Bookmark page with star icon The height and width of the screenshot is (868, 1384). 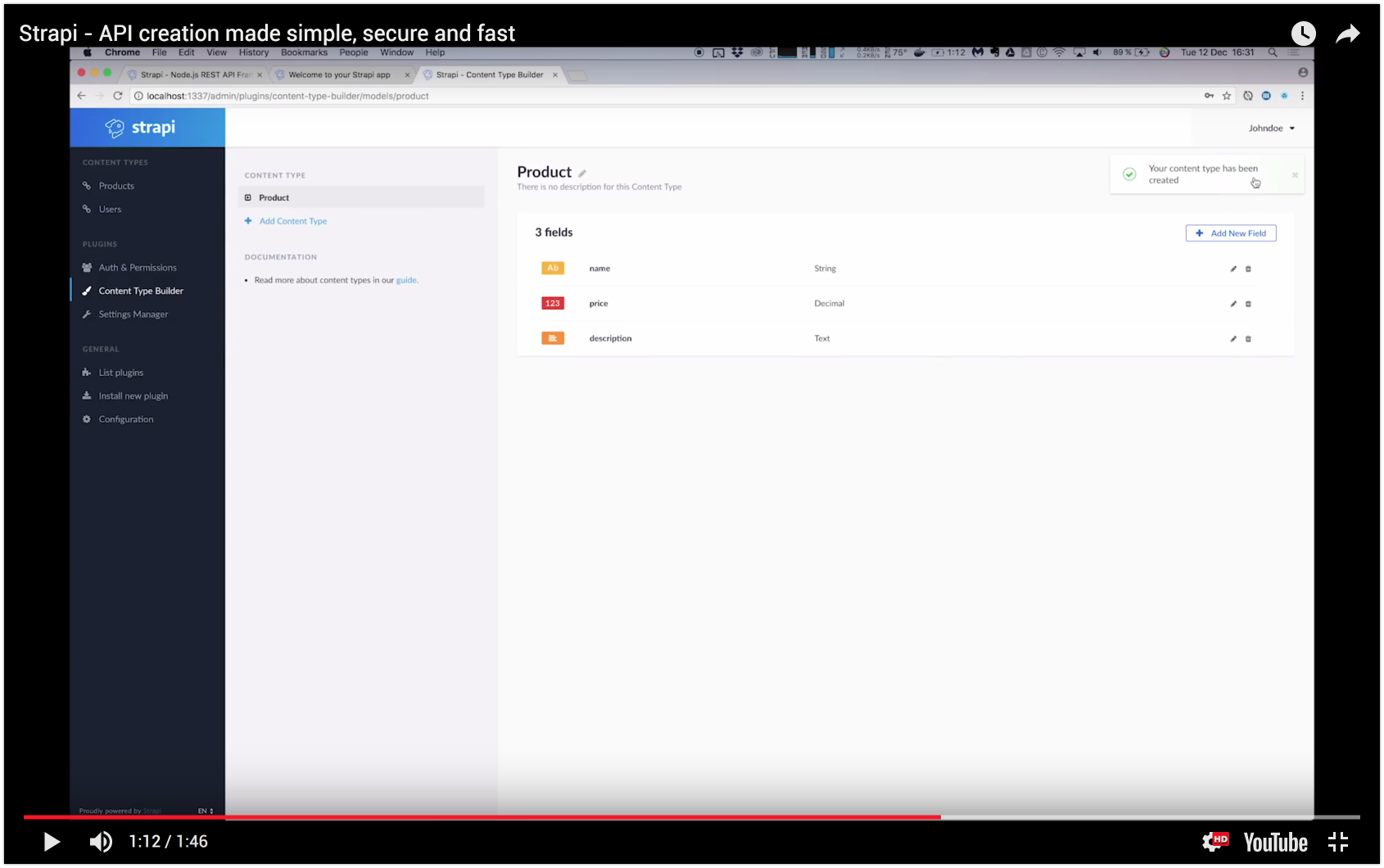coord(1227,96)
